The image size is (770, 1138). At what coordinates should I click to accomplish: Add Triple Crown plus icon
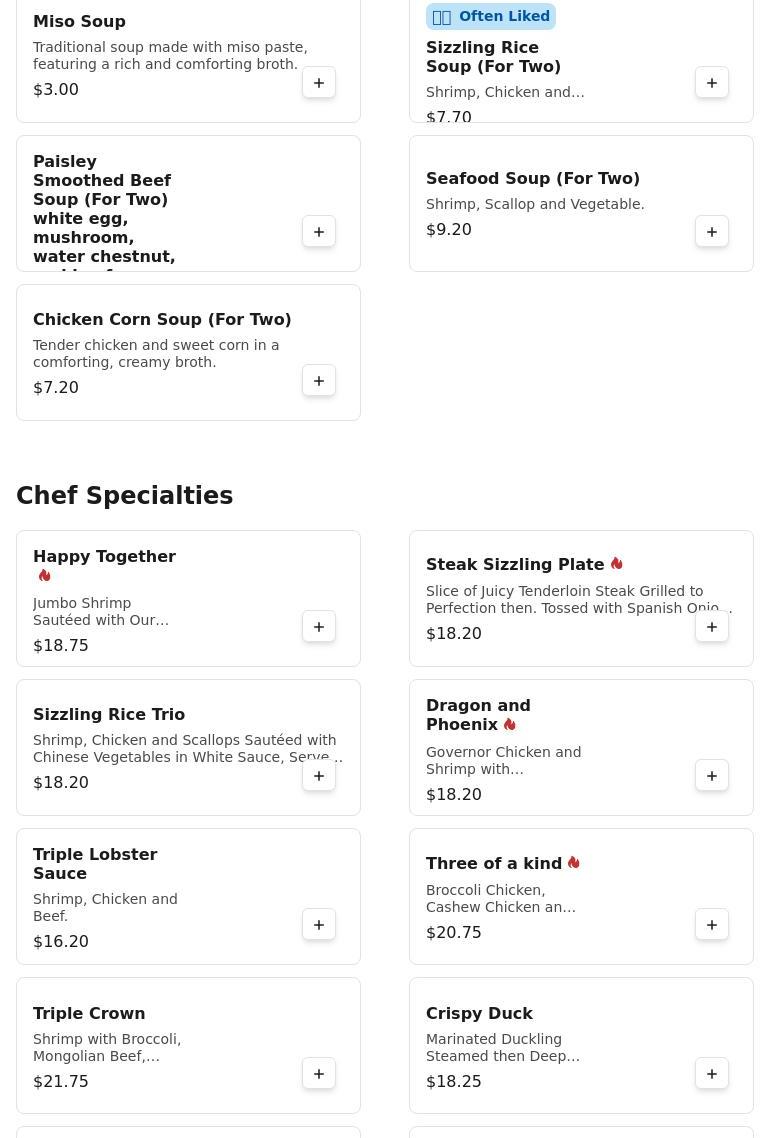319,1073
